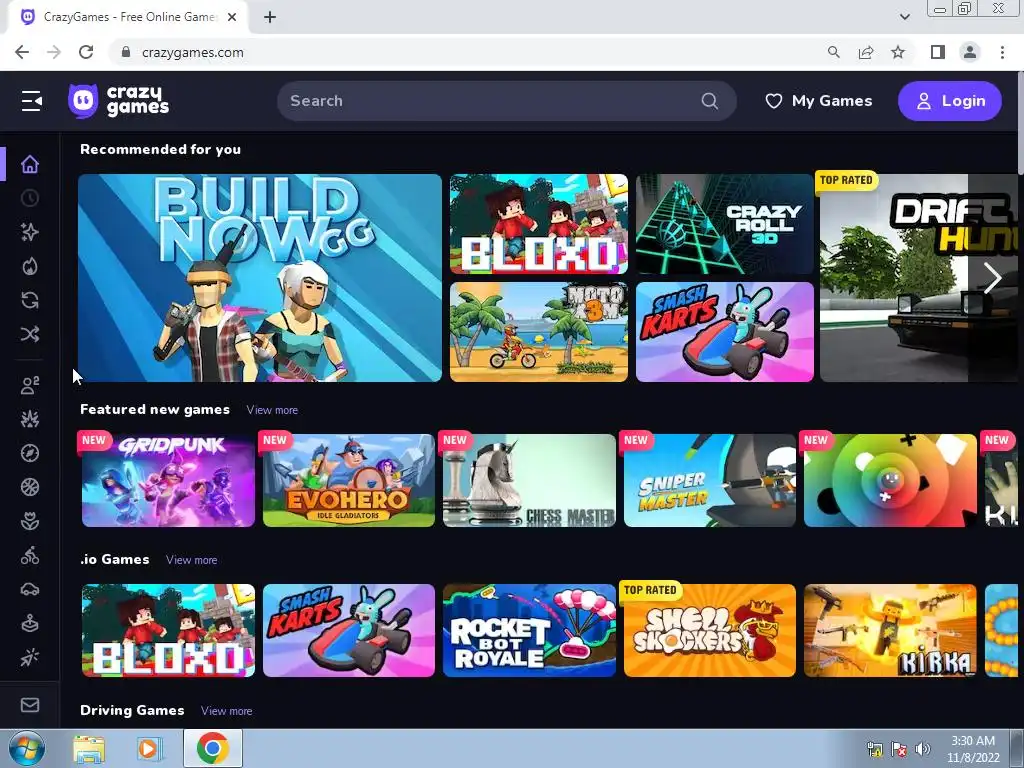This screenshot has height=768, width=1024.
Task: Open the colorful circles new game
Action: coord(890,480)
